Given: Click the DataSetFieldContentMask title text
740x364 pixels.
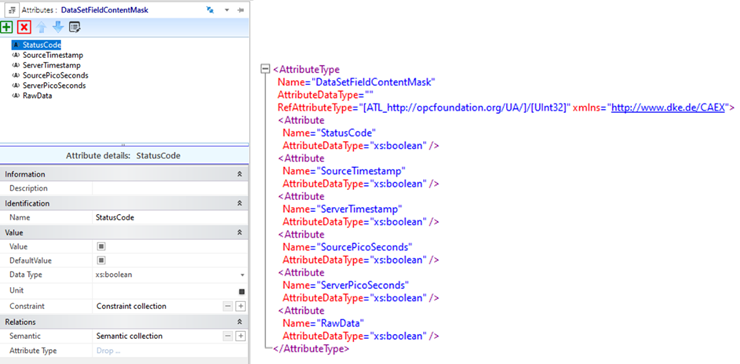Looking at the screenshot, I should pyautogui.click(x=104, y=9).
